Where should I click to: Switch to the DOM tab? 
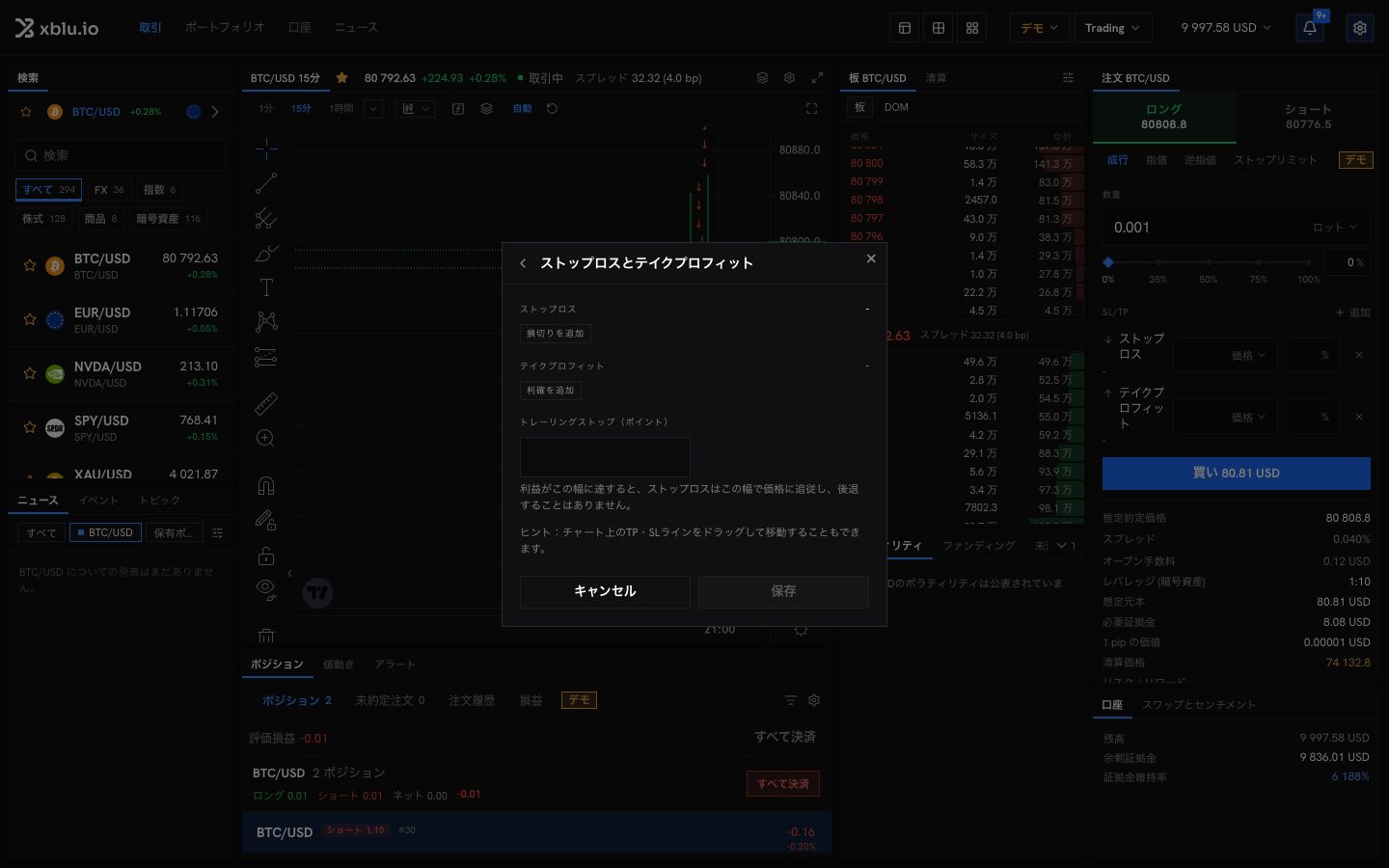(896, 107)
